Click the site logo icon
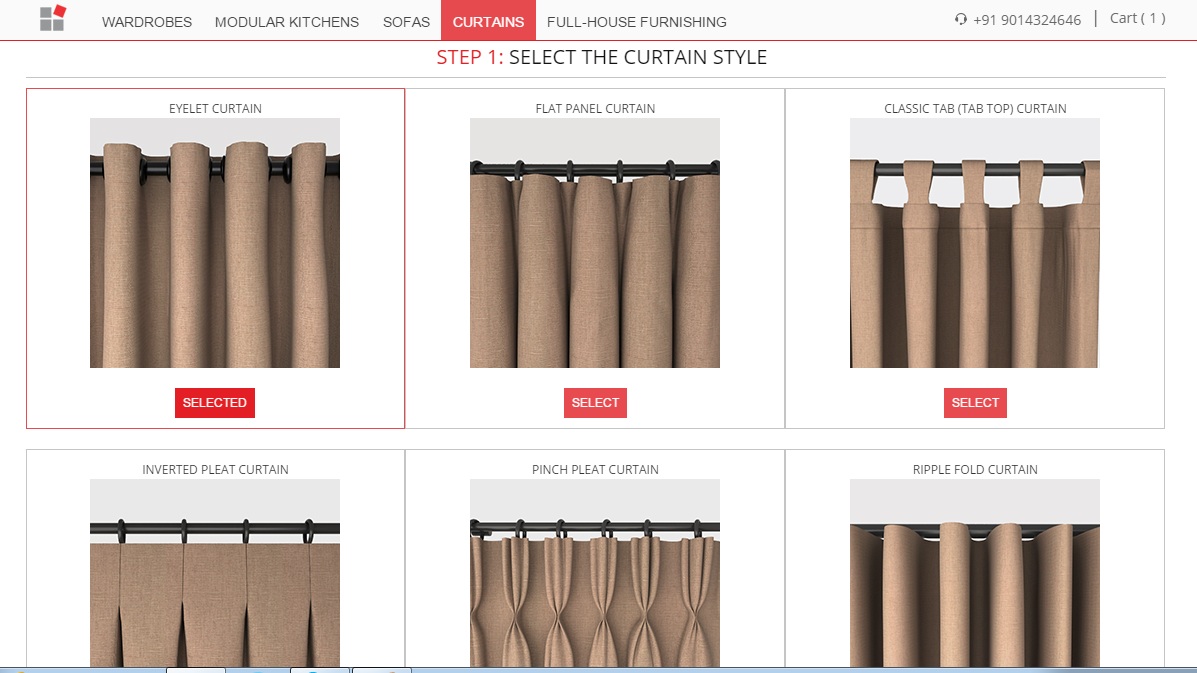The height and width of the screenshot is (673, 1197). tap(53, 18)
